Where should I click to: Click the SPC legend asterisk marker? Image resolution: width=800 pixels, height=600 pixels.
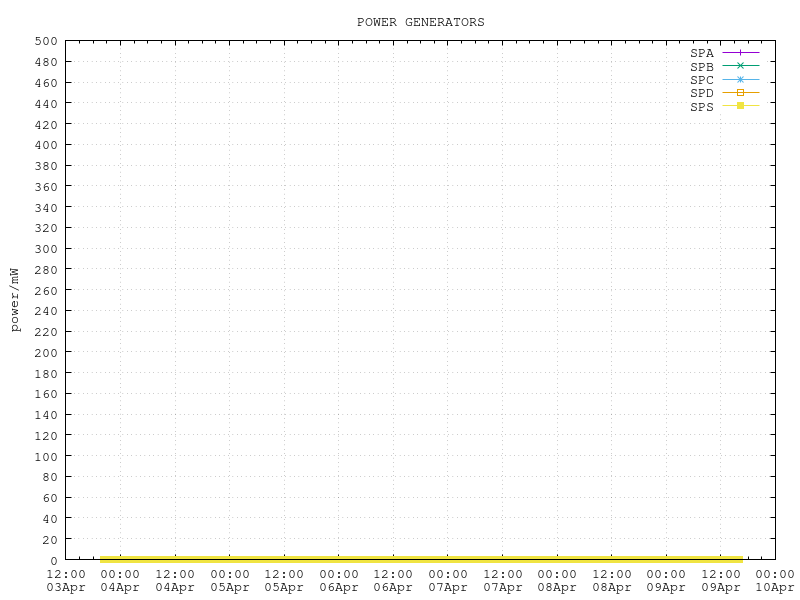(741, 79)
